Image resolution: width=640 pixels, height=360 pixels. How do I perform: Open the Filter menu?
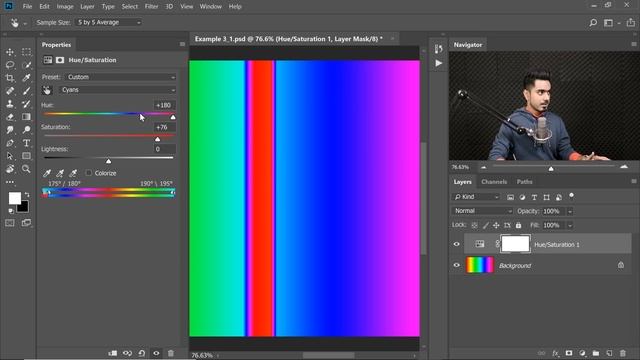click(x=151, y=7)
